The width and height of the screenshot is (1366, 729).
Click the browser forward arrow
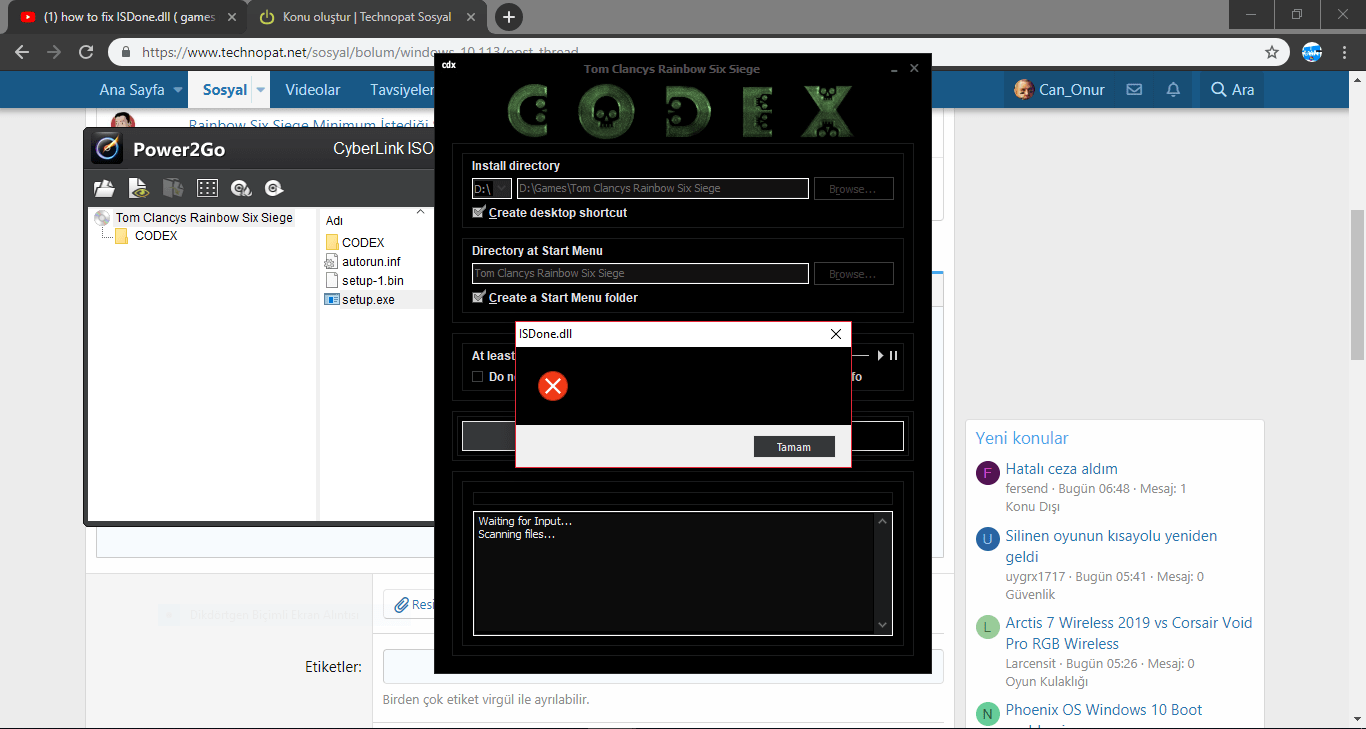click(x=54, y=52)
